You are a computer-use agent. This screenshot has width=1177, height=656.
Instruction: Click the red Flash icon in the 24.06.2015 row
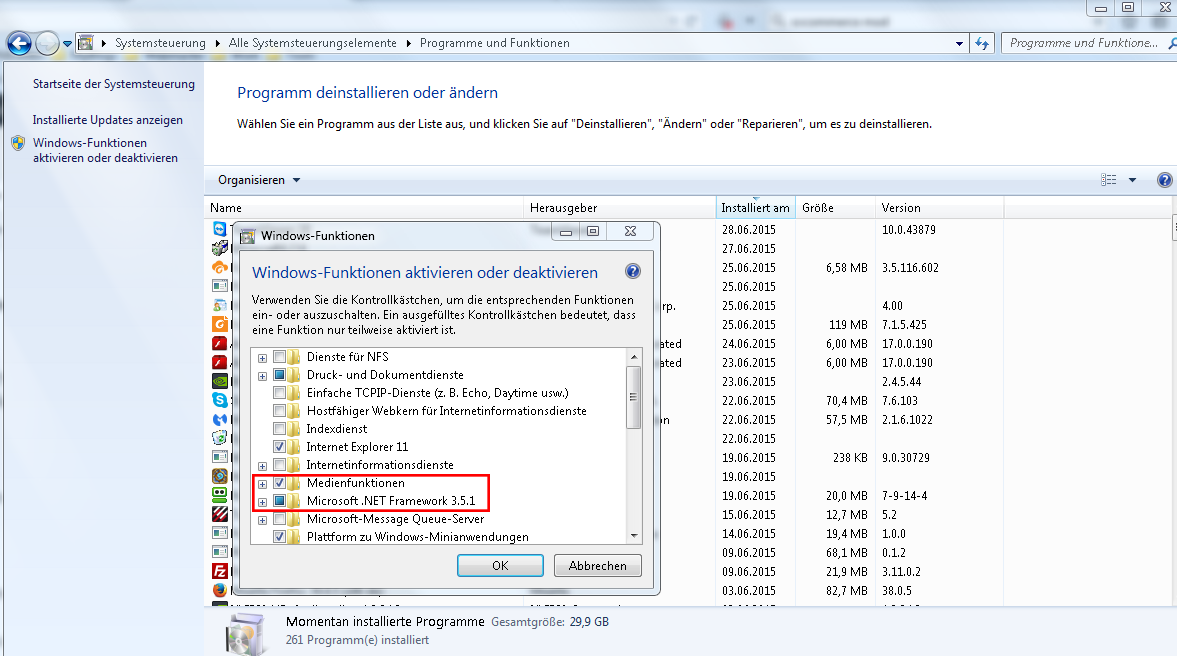click(220, 343)
